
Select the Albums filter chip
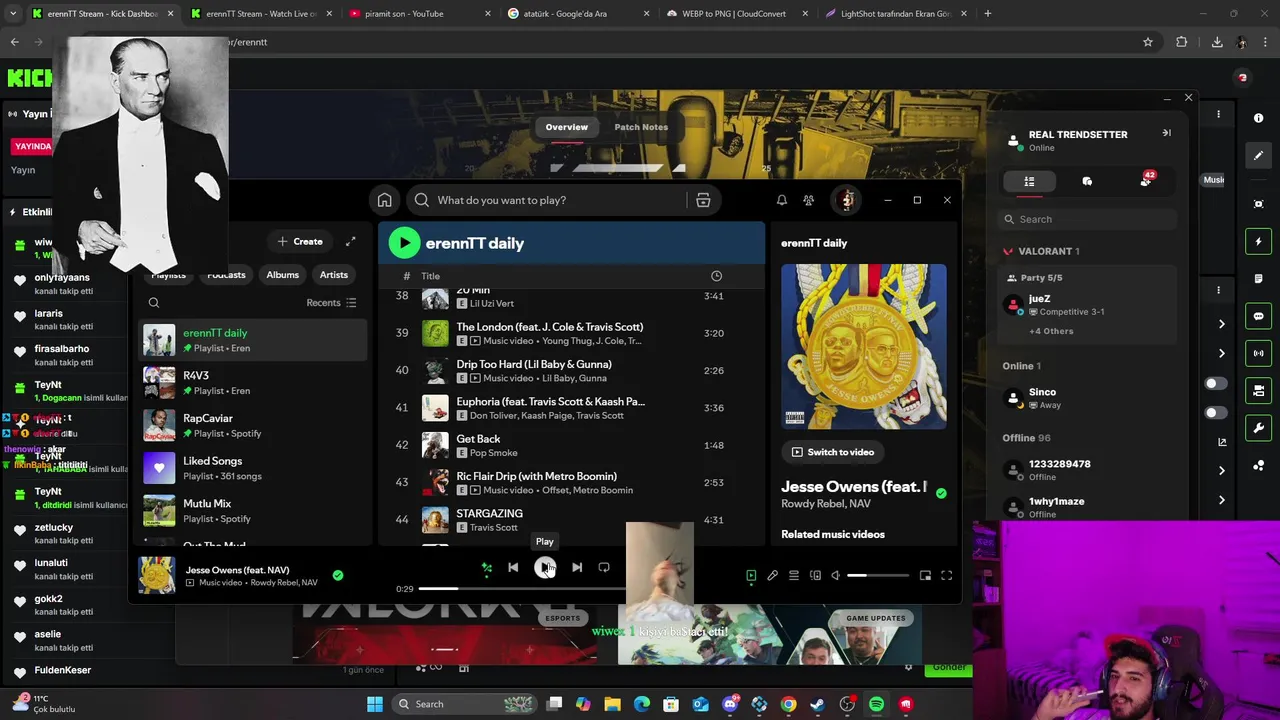pos(282,275)
